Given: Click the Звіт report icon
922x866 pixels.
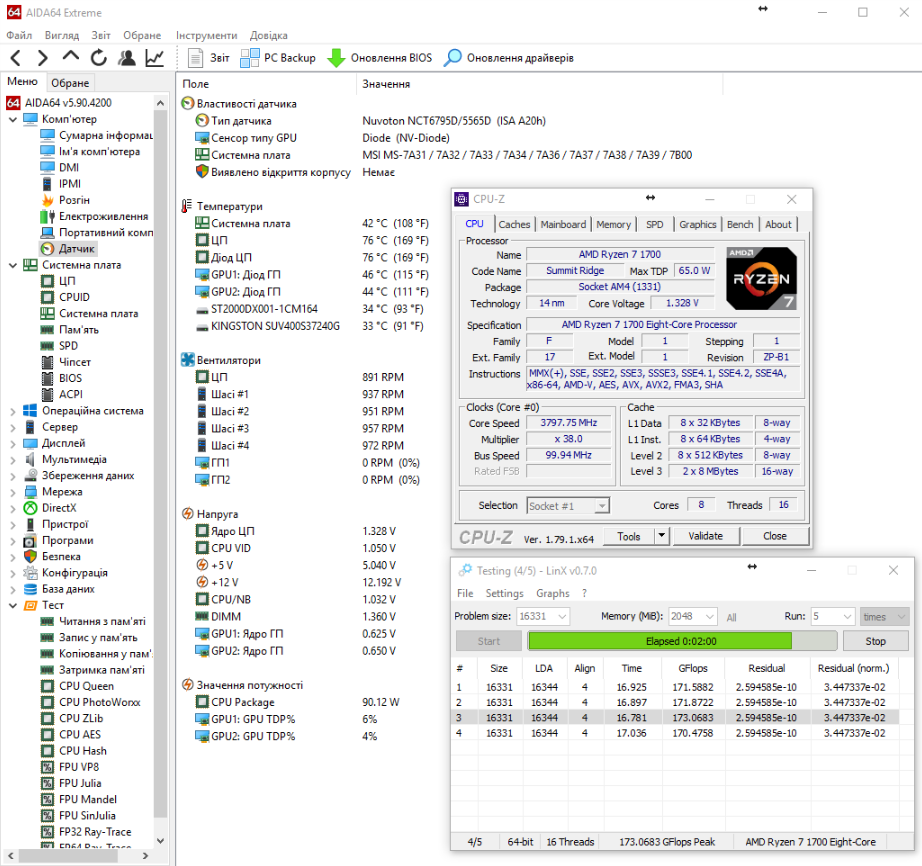Looking at the screenshot, I should 195,58.
